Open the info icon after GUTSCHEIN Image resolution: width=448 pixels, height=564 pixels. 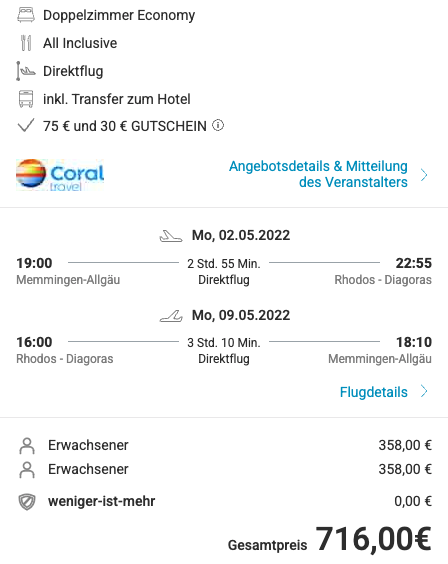[x=218, y=125]
